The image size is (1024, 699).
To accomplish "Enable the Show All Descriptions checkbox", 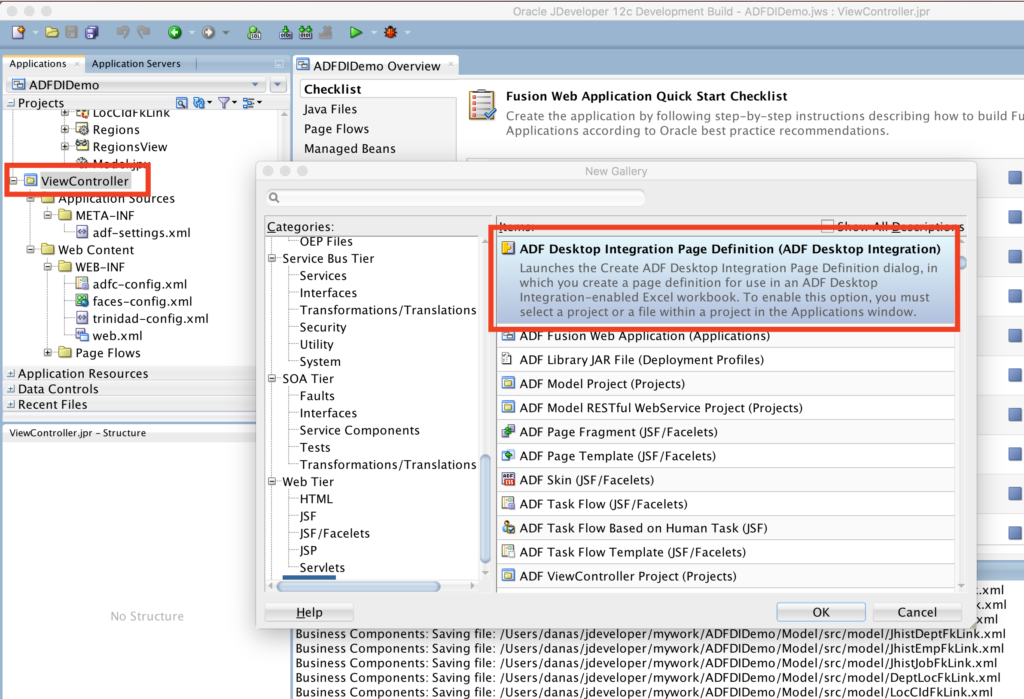I will coord(827,226).
